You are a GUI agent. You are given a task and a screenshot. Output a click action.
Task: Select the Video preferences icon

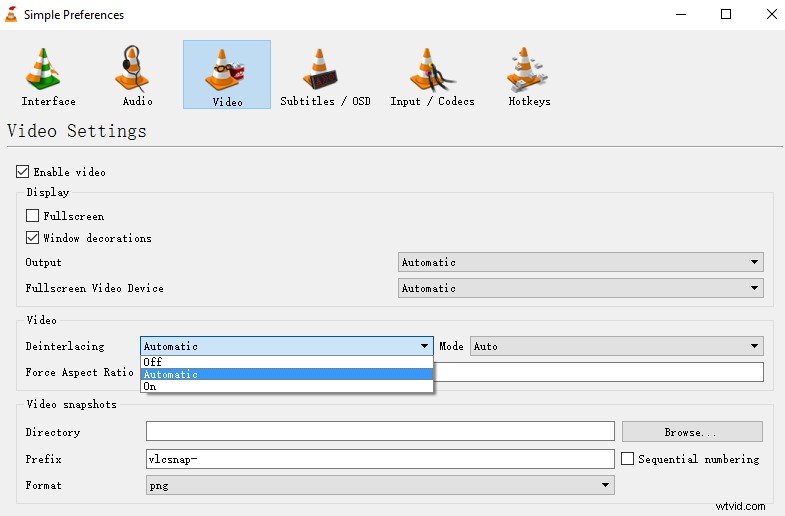coord(227,74)
